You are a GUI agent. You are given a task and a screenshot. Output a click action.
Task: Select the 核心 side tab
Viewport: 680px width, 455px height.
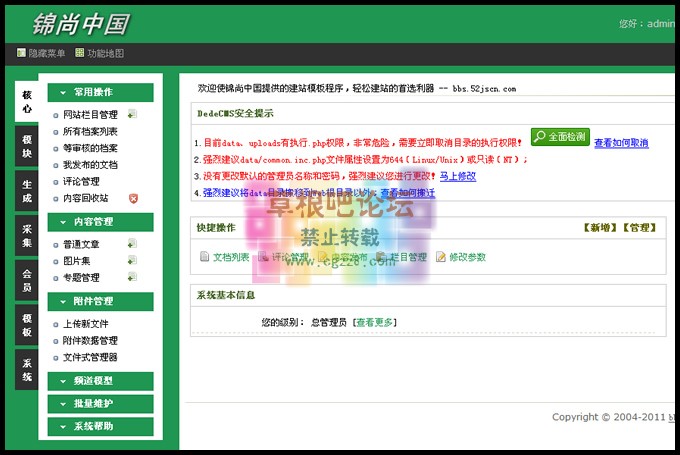[x=27, y=102]
